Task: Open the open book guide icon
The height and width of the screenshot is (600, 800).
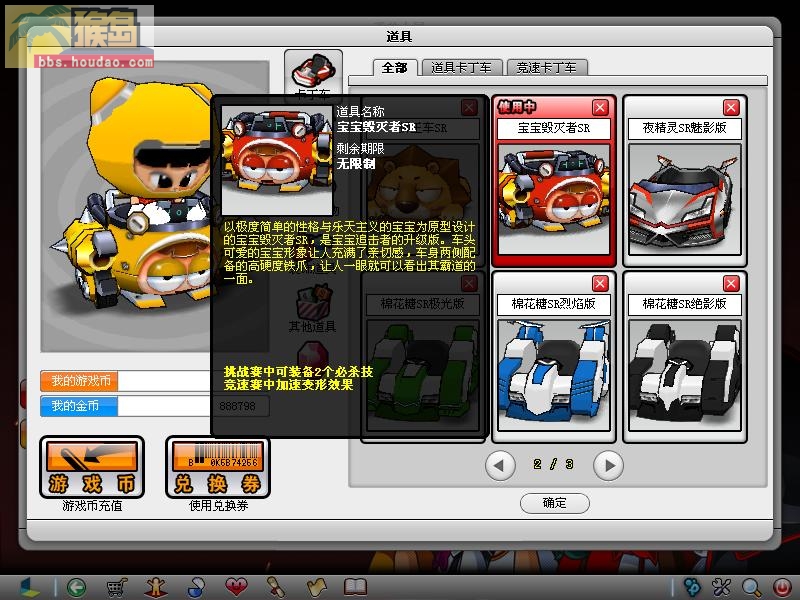Action: tap(356, 587)
